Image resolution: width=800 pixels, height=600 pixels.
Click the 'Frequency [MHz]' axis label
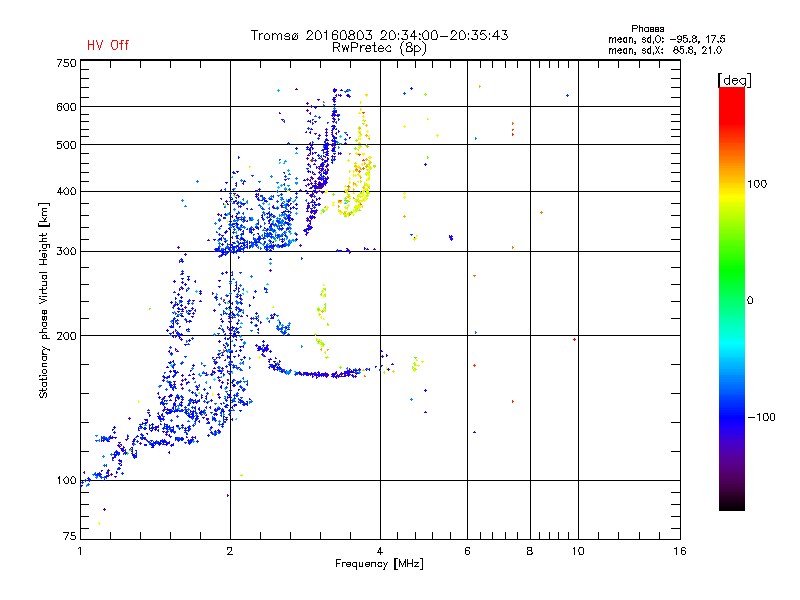(x=379, y=564)
